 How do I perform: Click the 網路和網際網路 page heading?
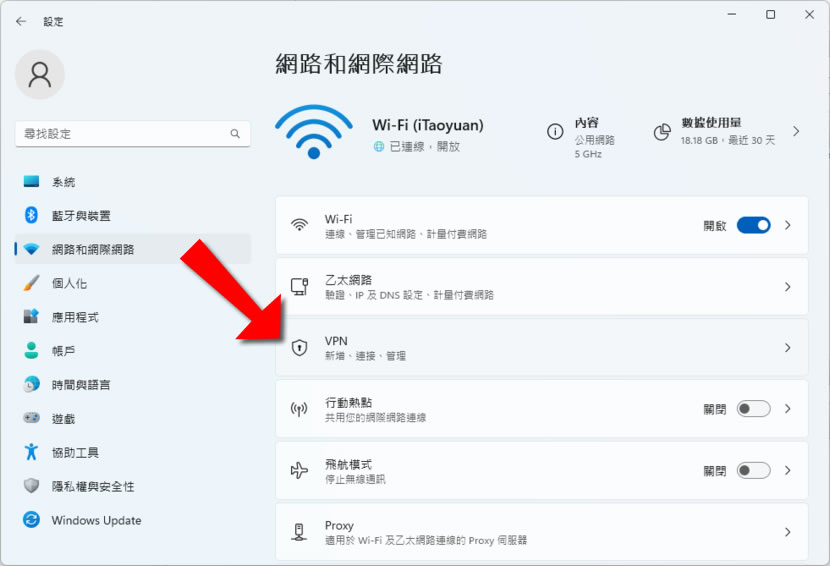point(358,64)
